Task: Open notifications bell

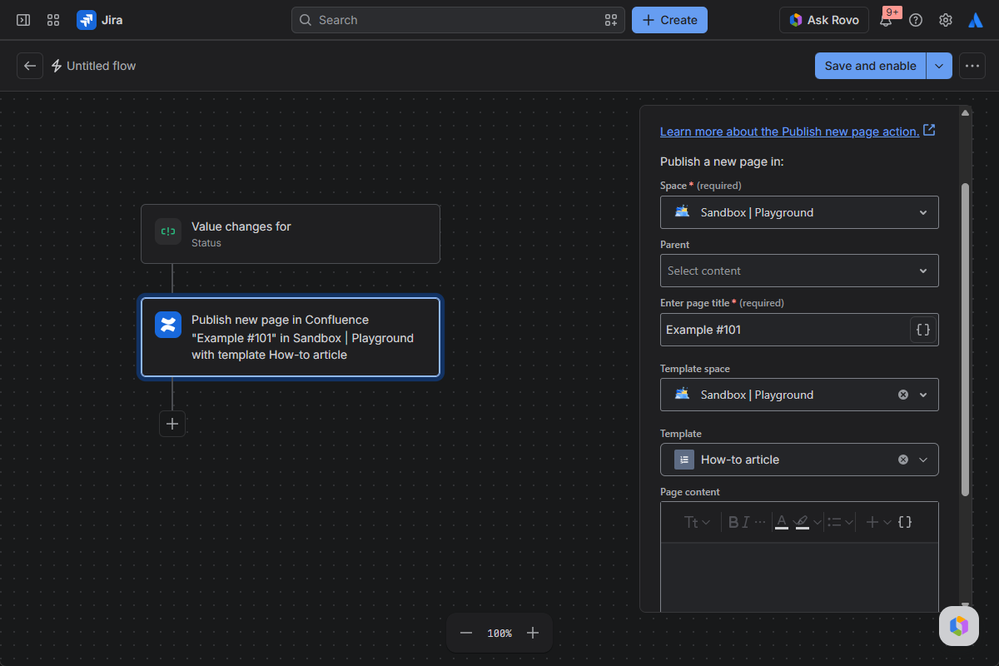Action: [x=886, y=20]
